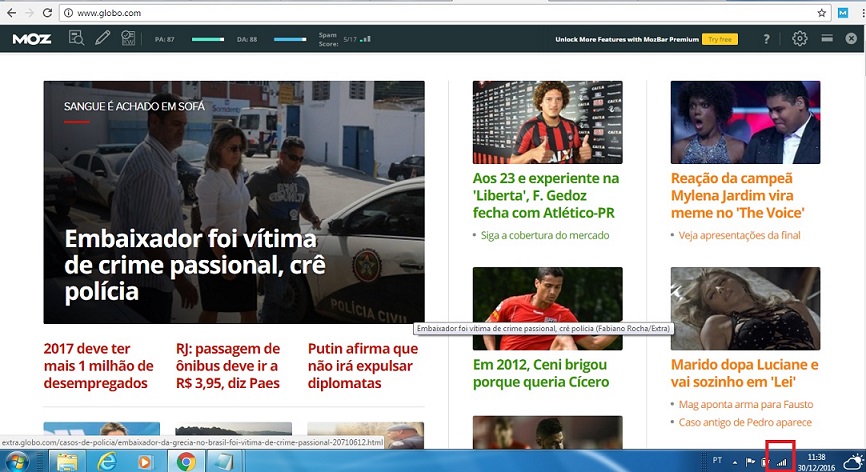Click the network signal tray icon

click(x=781, y=463)
